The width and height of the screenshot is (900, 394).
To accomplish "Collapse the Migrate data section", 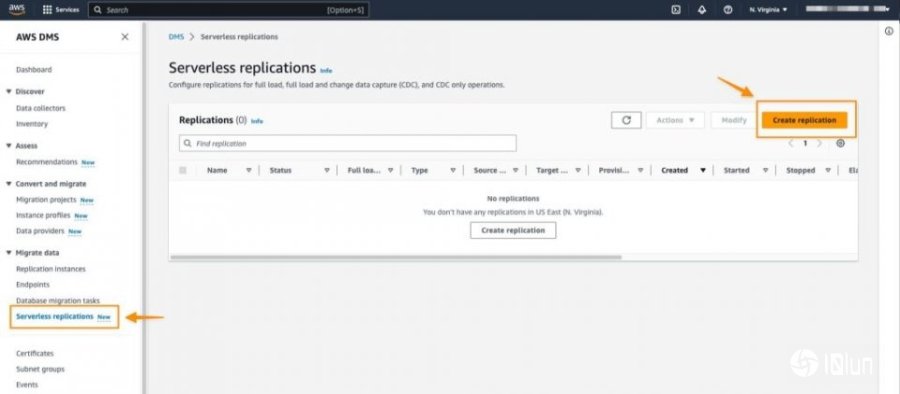I will [x=9, y=253].
